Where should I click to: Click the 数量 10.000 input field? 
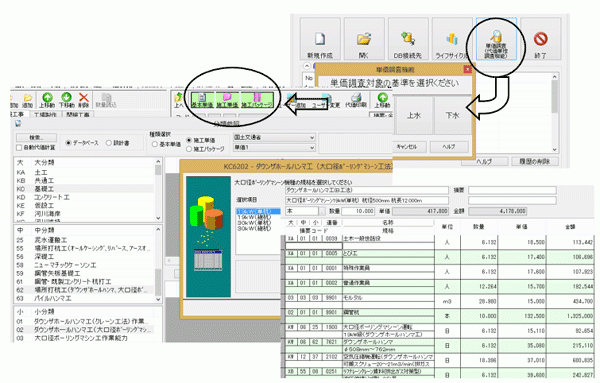358,211
